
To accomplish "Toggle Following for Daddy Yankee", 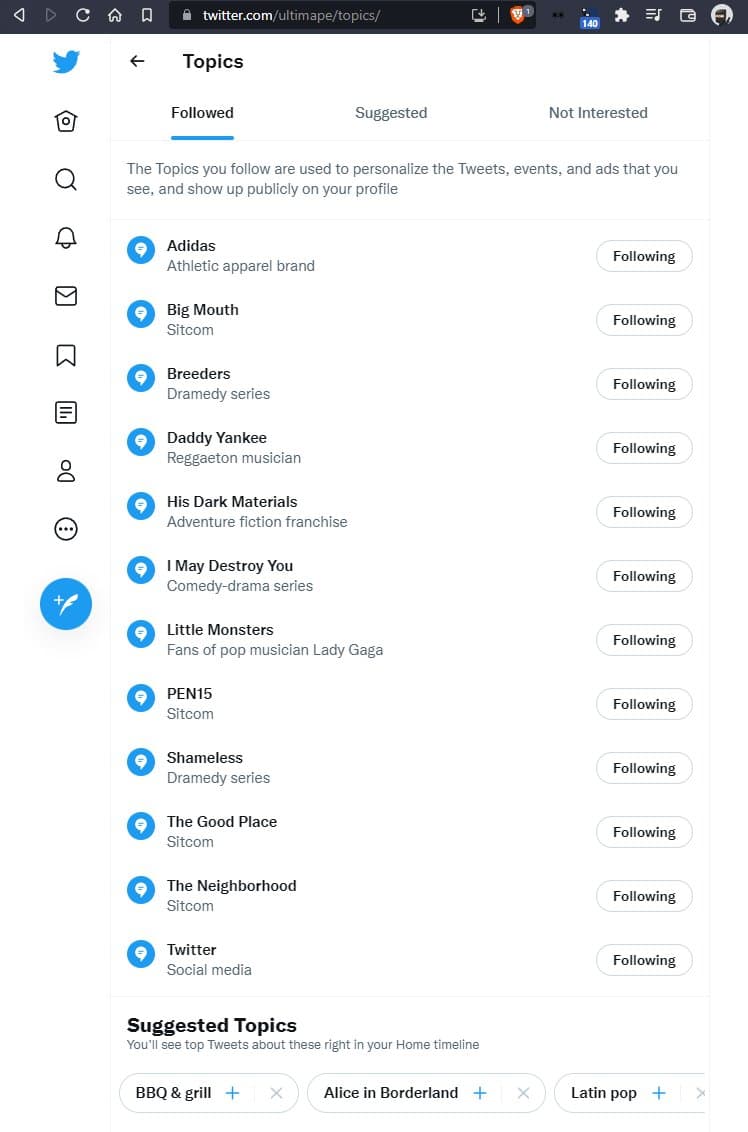I will 644,448.
